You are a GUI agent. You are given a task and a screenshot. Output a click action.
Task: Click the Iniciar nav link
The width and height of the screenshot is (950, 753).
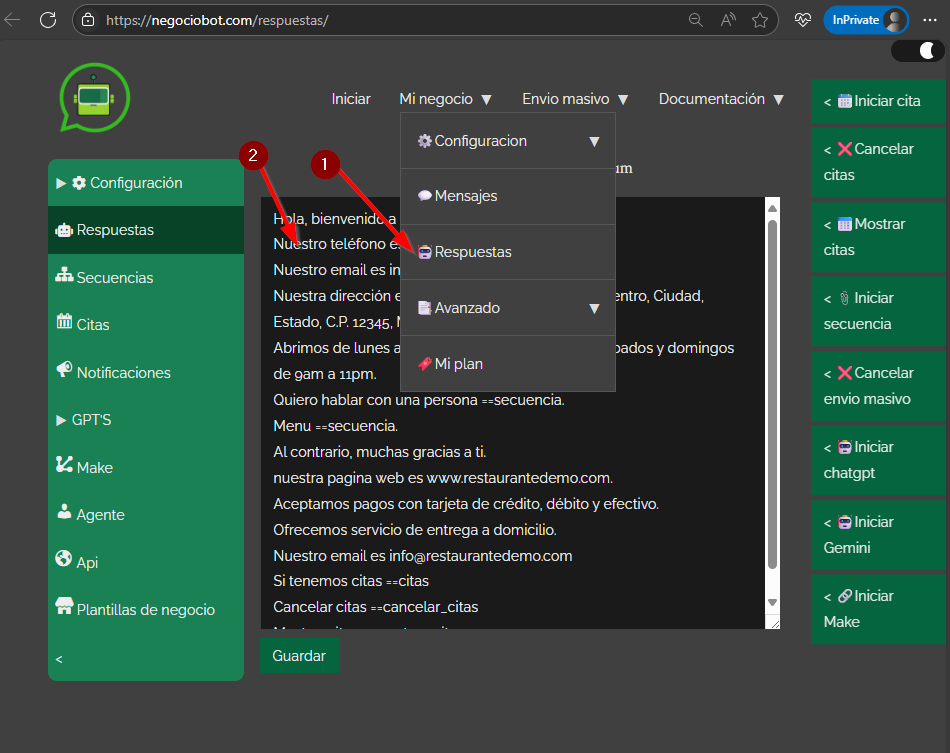351,99
